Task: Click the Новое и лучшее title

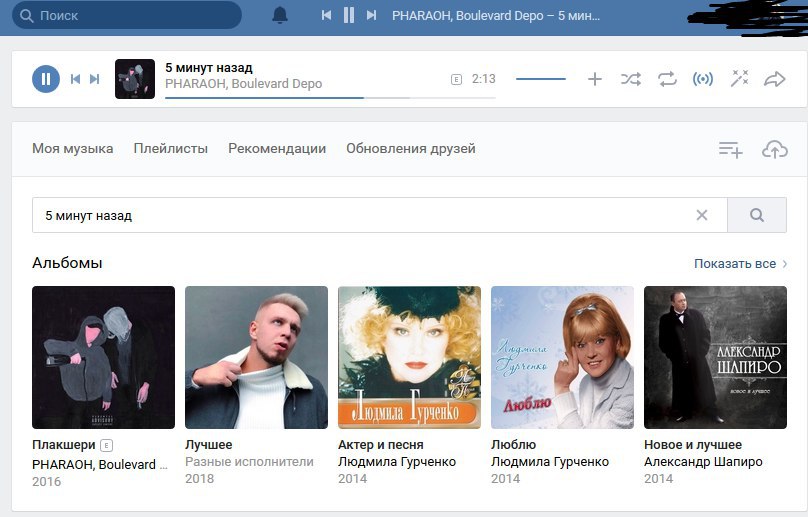Action: (693, 445)
